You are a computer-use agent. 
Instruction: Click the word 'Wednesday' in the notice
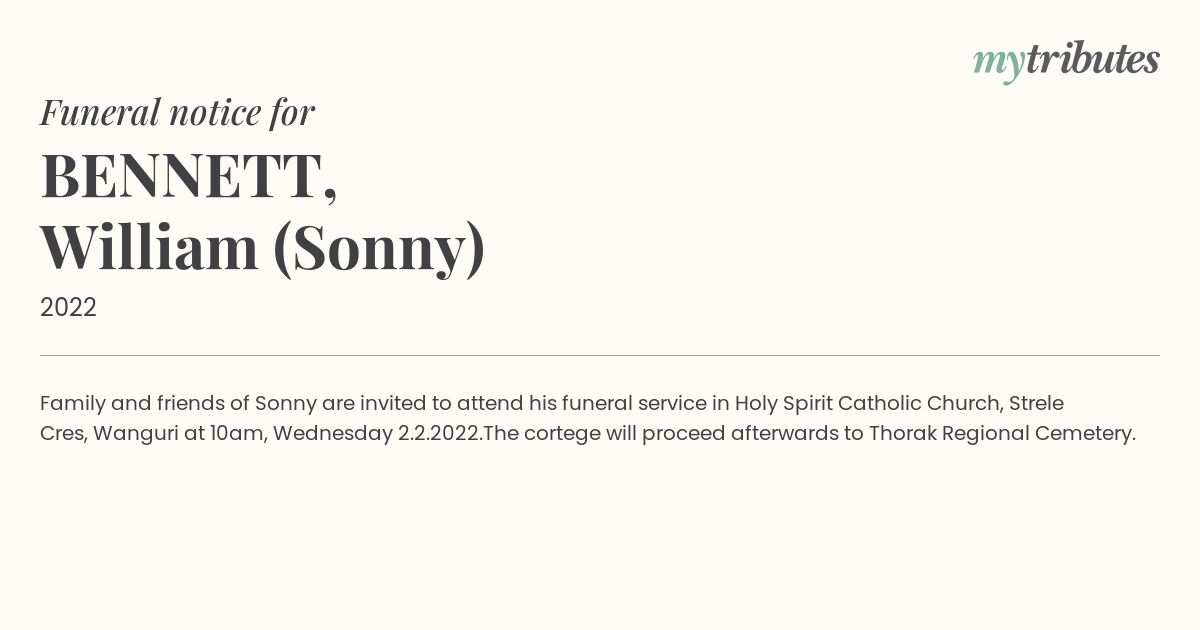click(332, 434)
